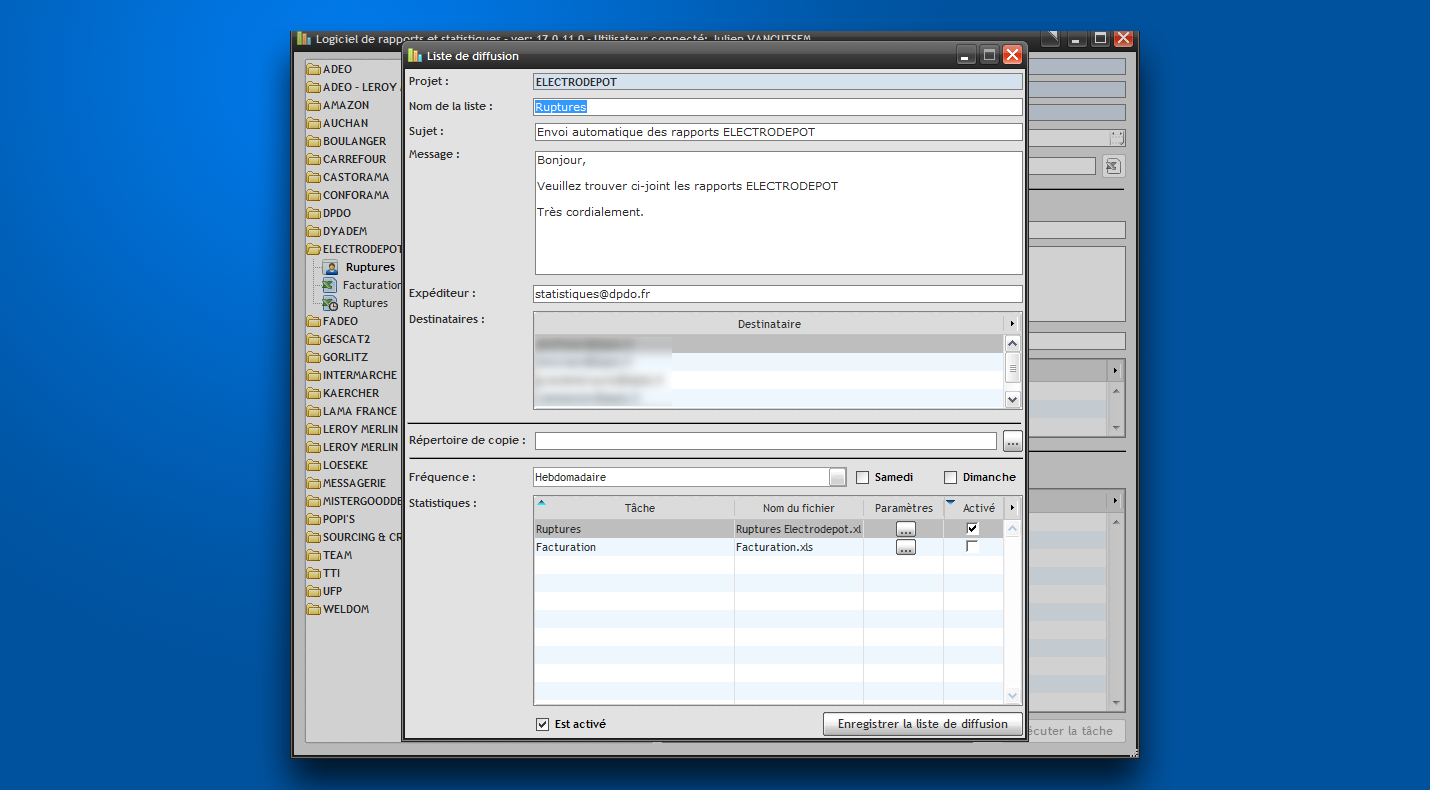This screenshot has width=1430, height=790.
Task: Select the MESSAGERIE tree item
Action: [x=354, y=483]
